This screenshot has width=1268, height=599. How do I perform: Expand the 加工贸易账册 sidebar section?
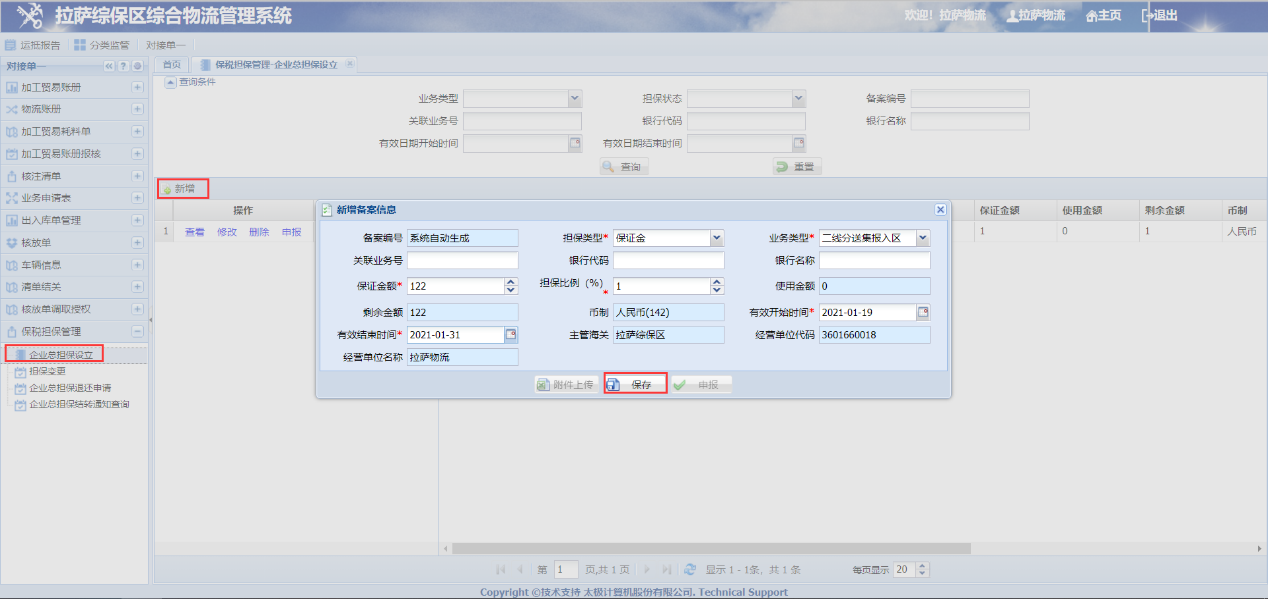point(138,87)
